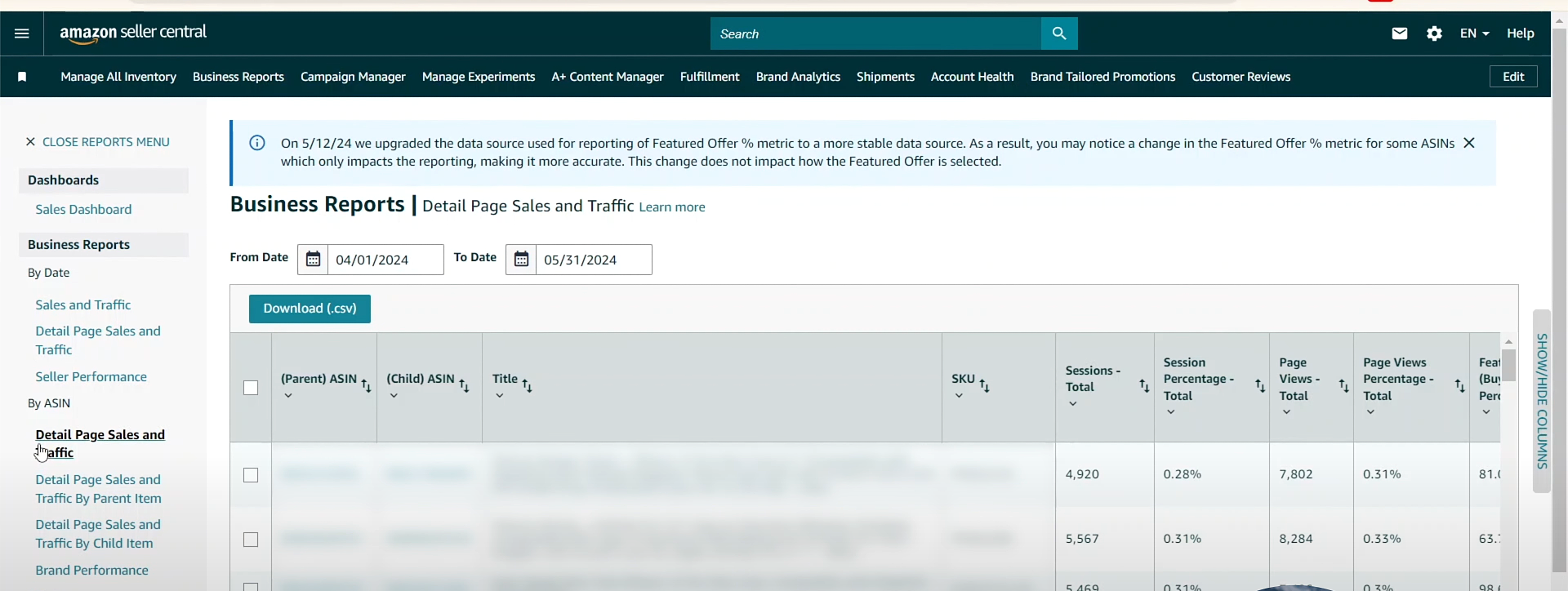This screenshot has width=1568, height=591.
Task: Click the page's right vertical scrollbar
Action: tap(1559, 302)
